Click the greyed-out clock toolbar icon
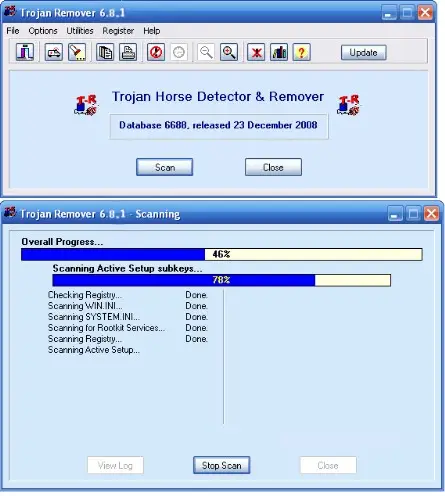The height and width of the screenshot is (496, 445). pyautogui.click(x=179, y=52)
